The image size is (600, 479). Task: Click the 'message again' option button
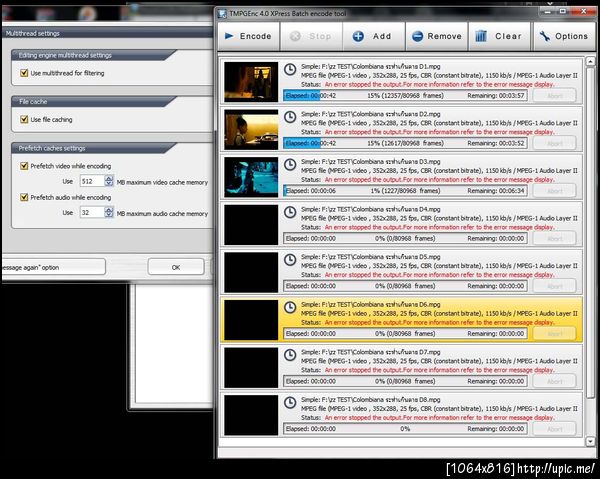point(53,267)
